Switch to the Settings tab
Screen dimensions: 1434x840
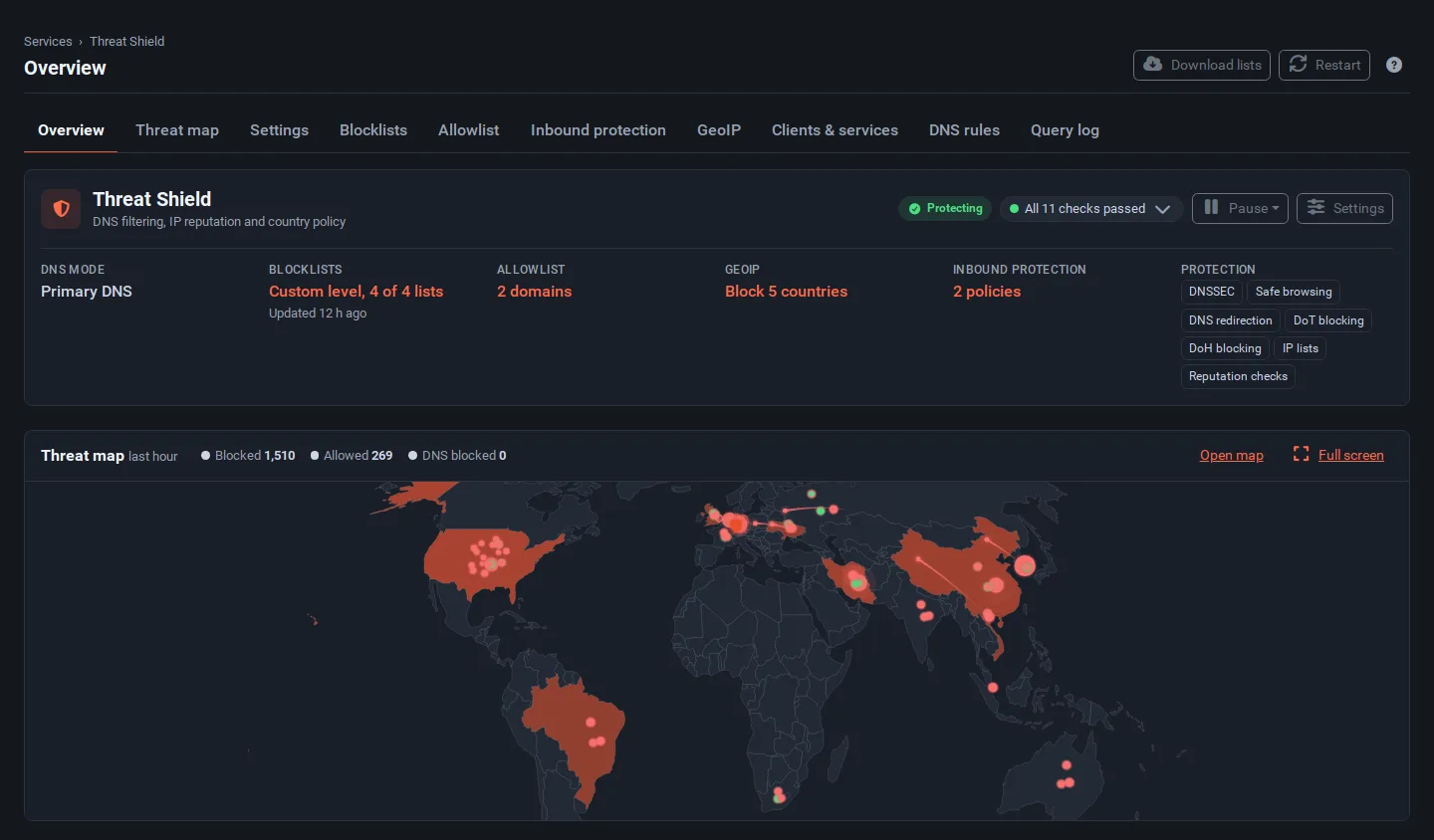coord(279,130)
